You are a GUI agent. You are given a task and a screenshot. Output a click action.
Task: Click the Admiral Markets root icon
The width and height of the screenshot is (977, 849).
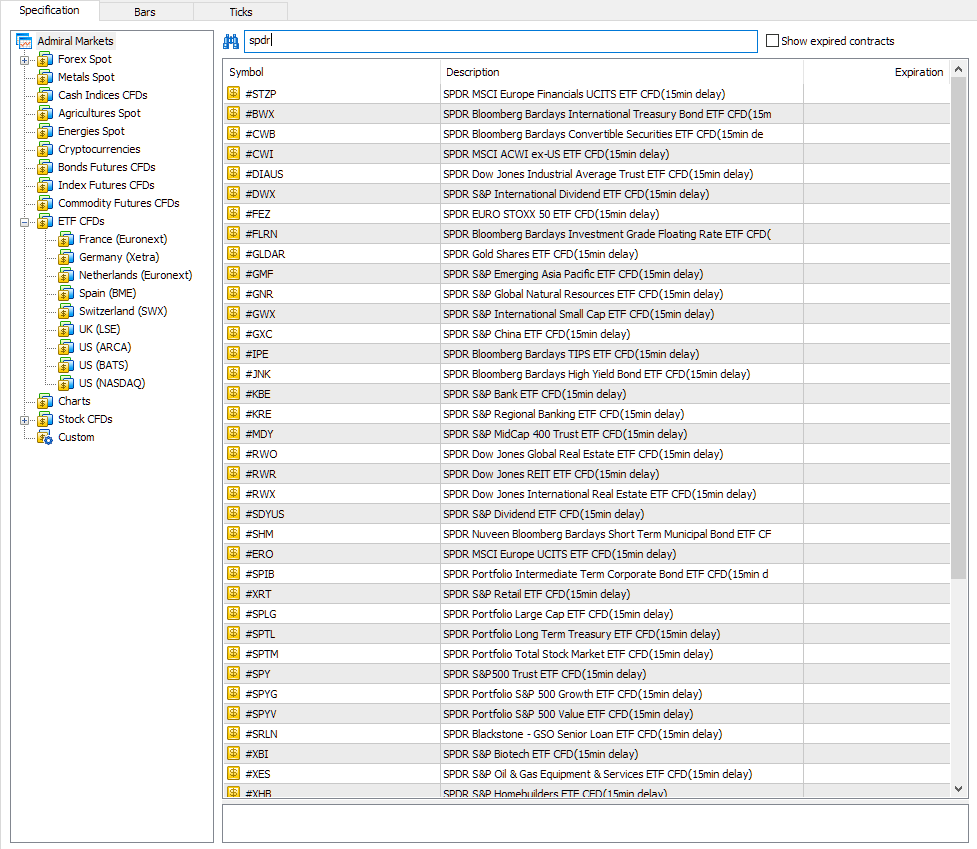click(25, 42)
